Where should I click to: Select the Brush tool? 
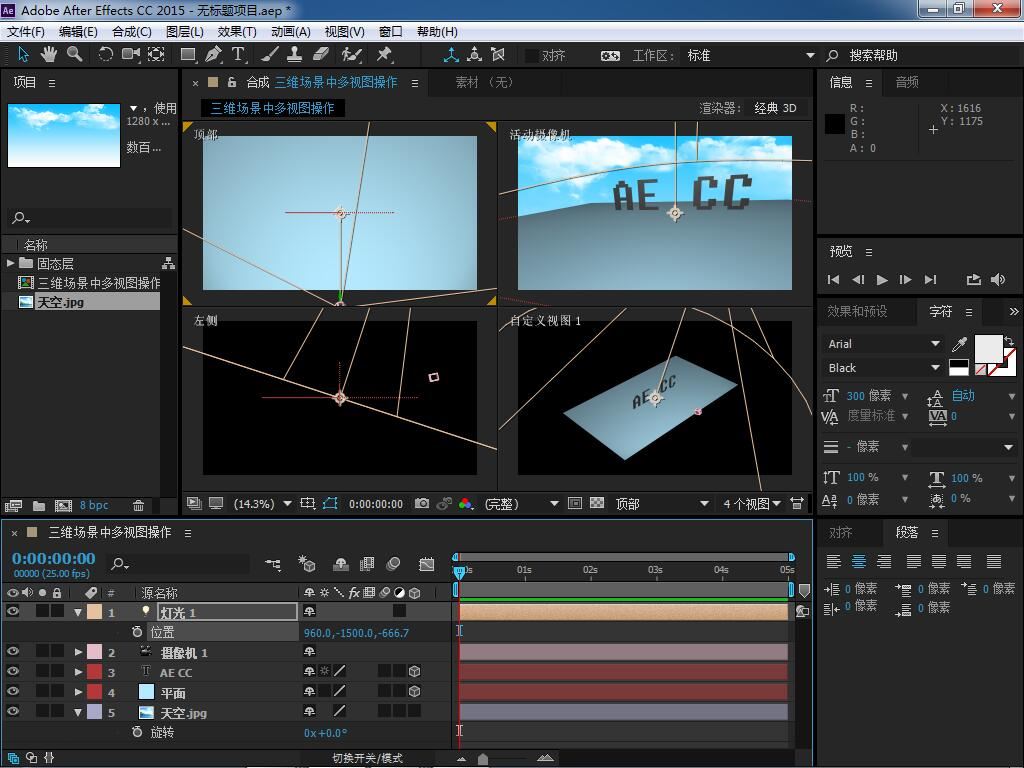click(270, 55)
